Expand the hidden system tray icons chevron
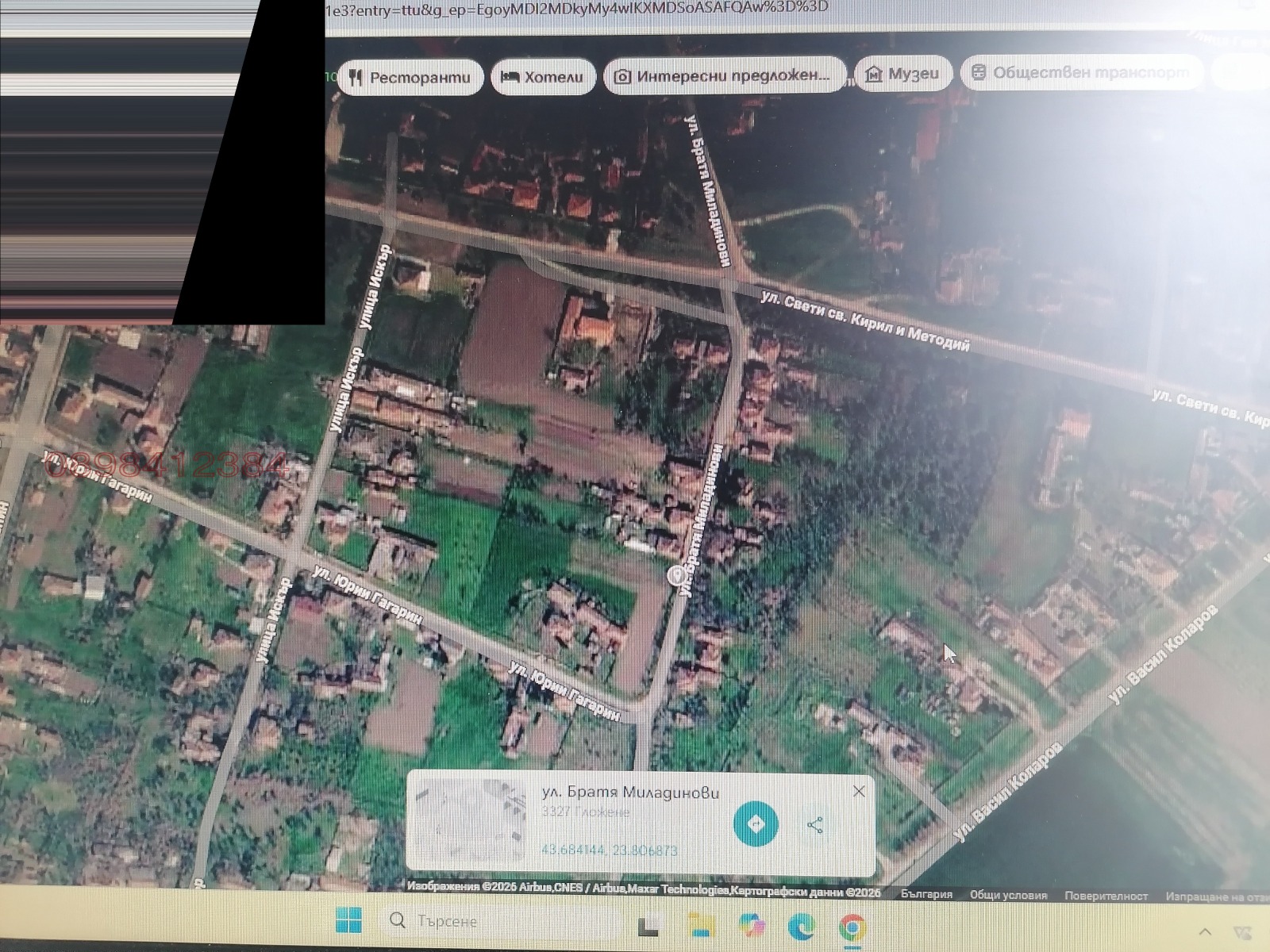This screenshot has height=952, width=1270. [x=1205, y=931]
